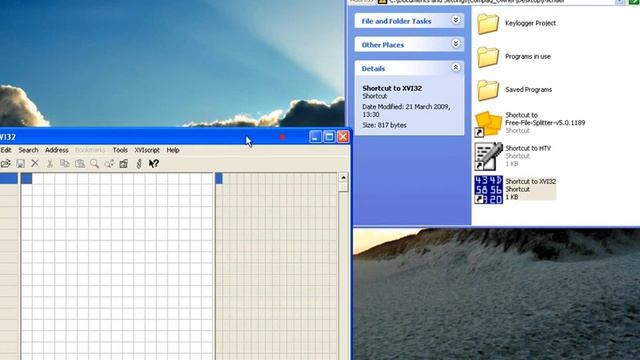Screen dimensions: 640x360
Task: Open the XVIscript menu
Action: point(147,150)
